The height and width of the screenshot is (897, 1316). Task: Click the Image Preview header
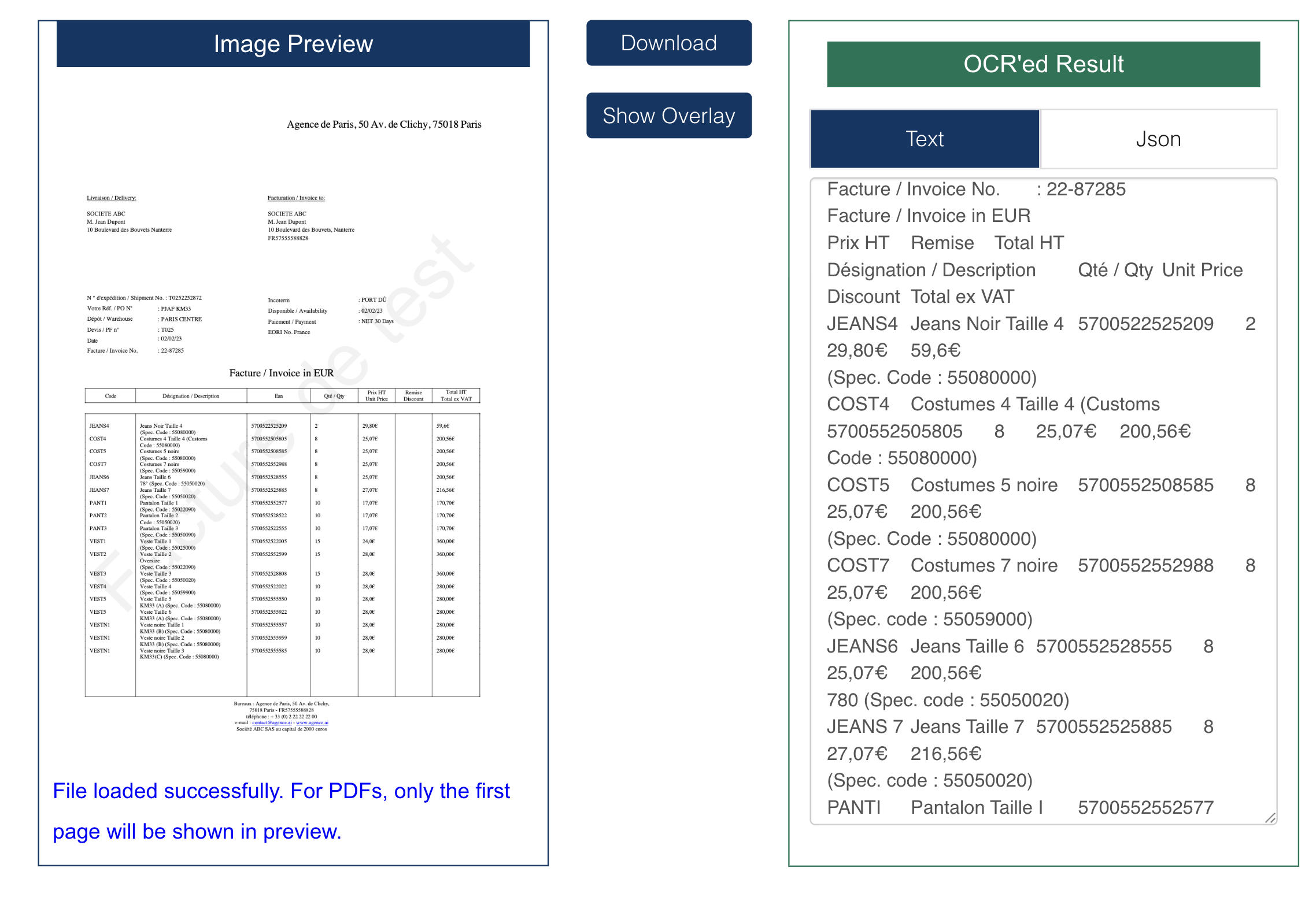pyautogui.click(x=293, y=44)
